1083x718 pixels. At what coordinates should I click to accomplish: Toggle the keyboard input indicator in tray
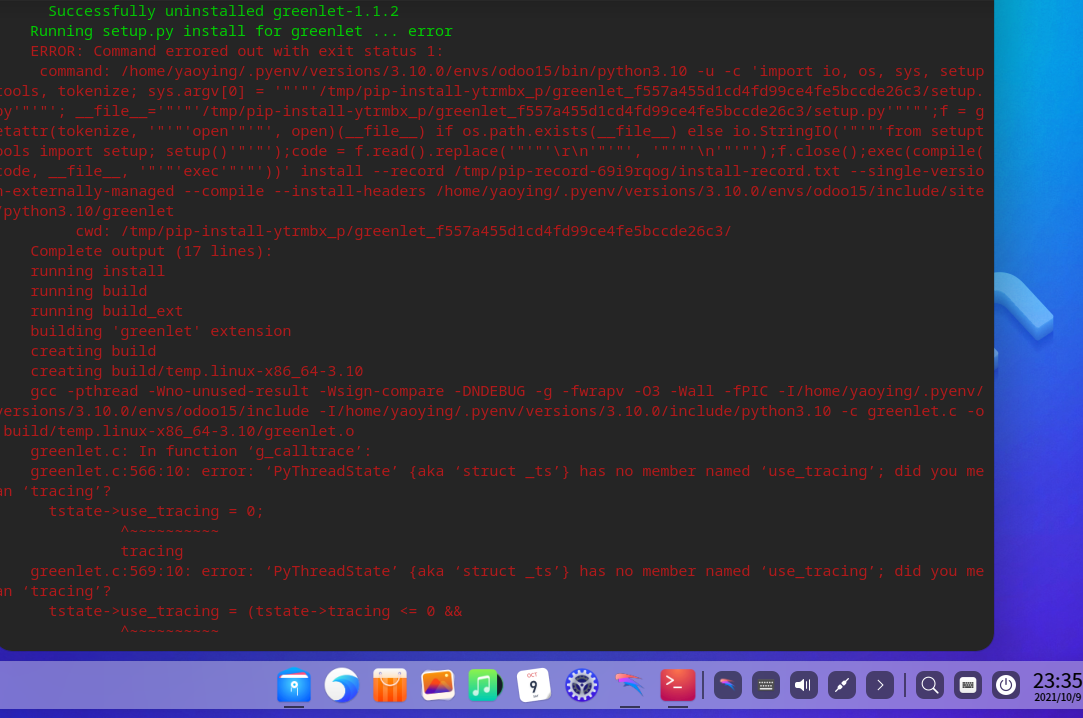tap(765, 684)
